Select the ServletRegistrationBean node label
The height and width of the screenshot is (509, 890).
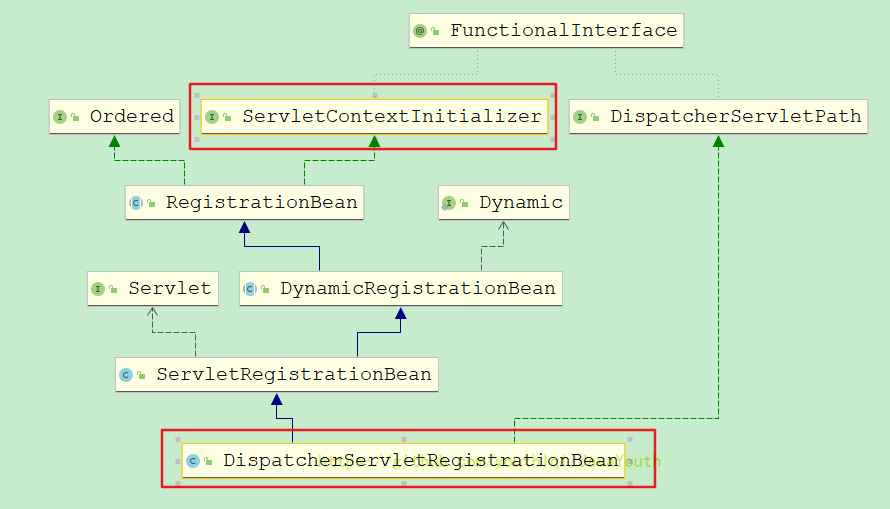pyautogui.click(x=293, y=375)
